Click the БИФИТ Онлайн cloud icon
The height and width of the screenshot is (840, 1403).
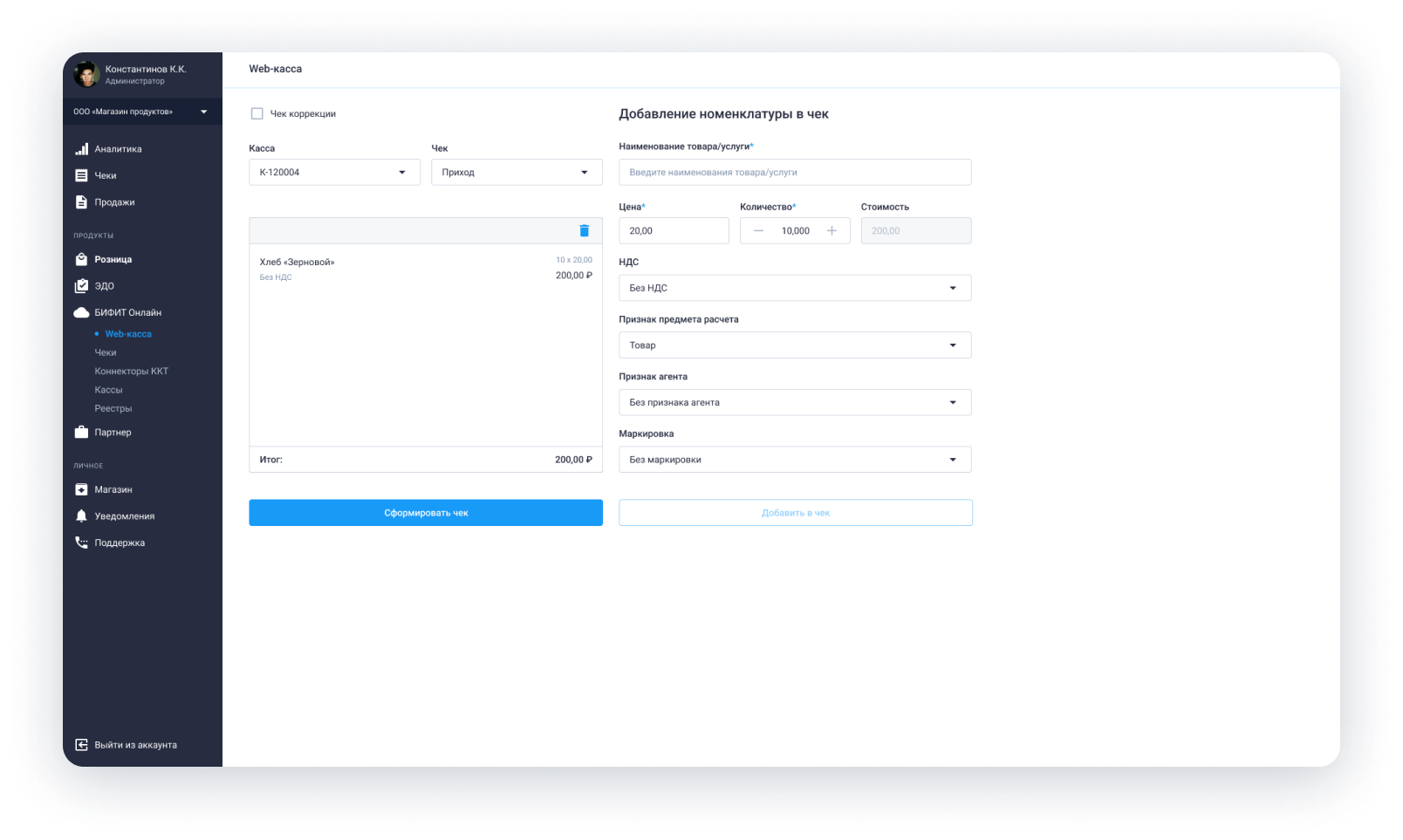(81, 312)
